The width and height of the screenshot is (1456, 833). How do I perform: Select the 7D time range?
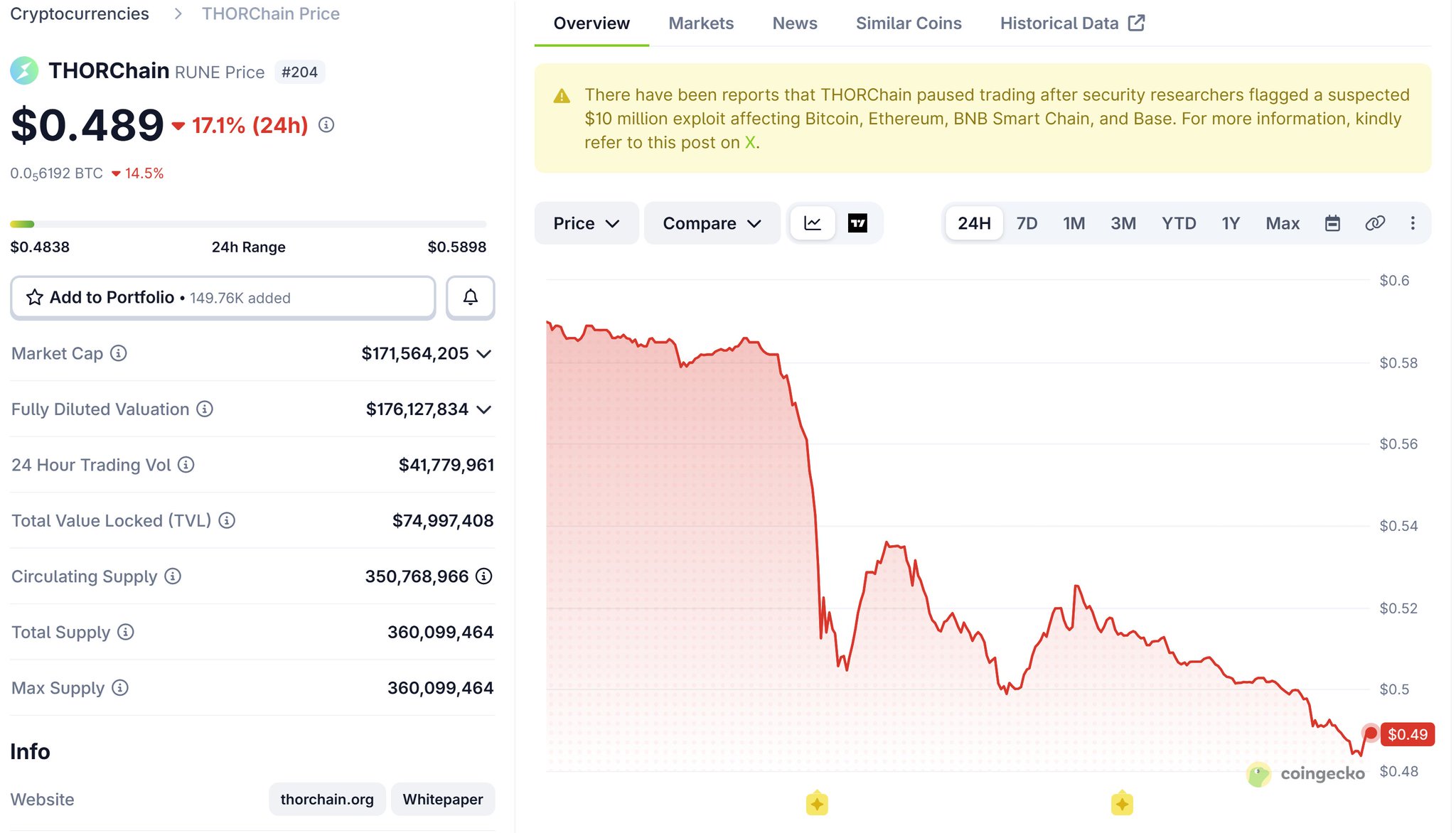click(x=1027, y=223)
